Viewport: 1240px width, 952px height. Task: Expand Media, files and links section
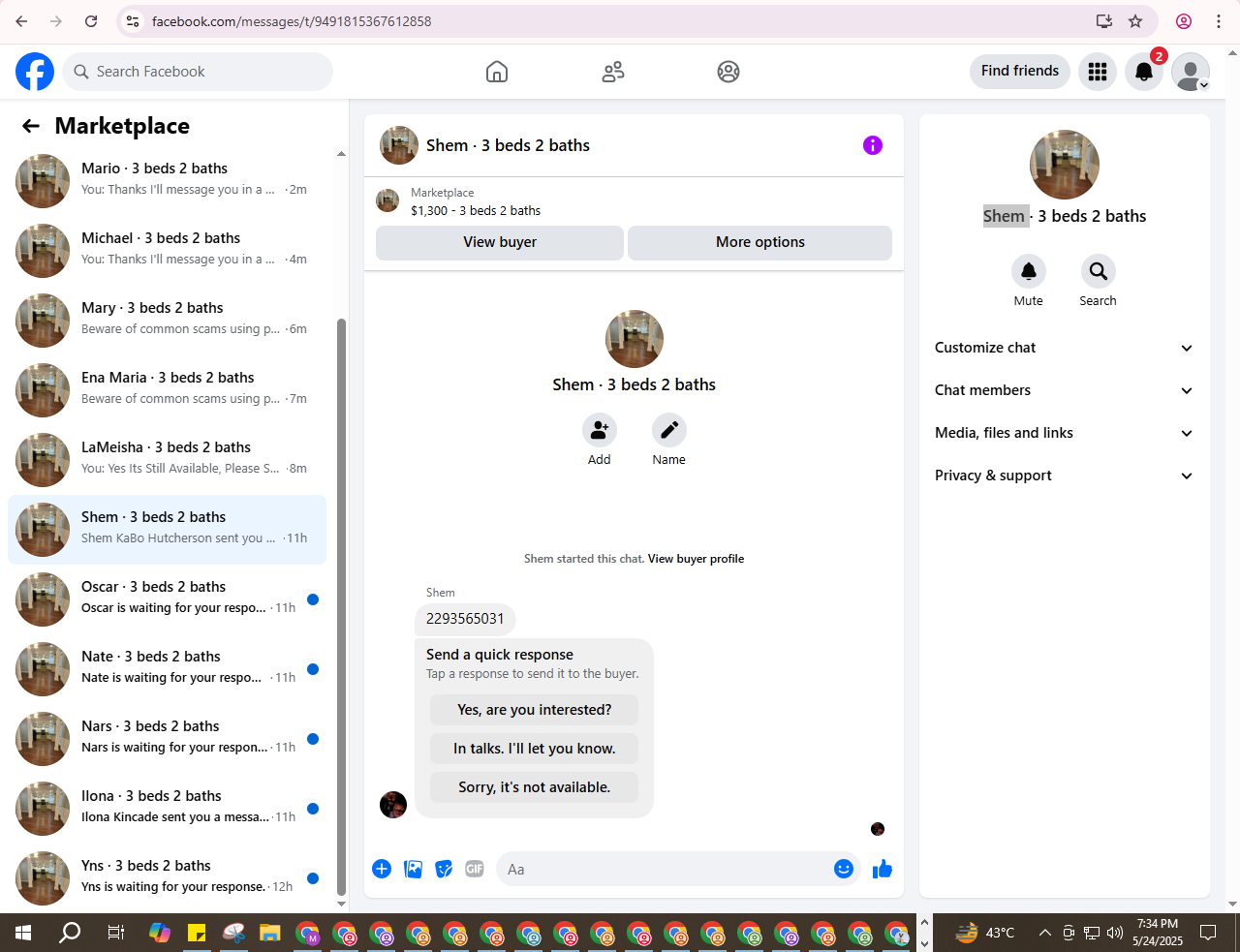(x=1065, y=433)
